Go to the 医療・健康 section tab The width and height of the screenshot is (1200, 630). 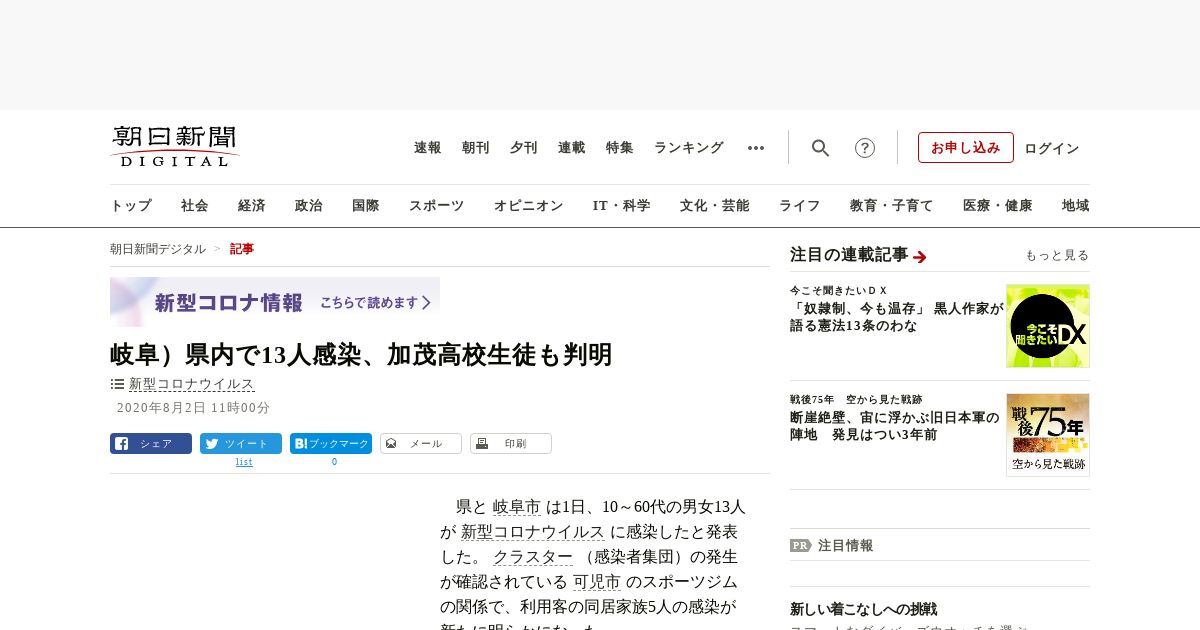[998, 206]
